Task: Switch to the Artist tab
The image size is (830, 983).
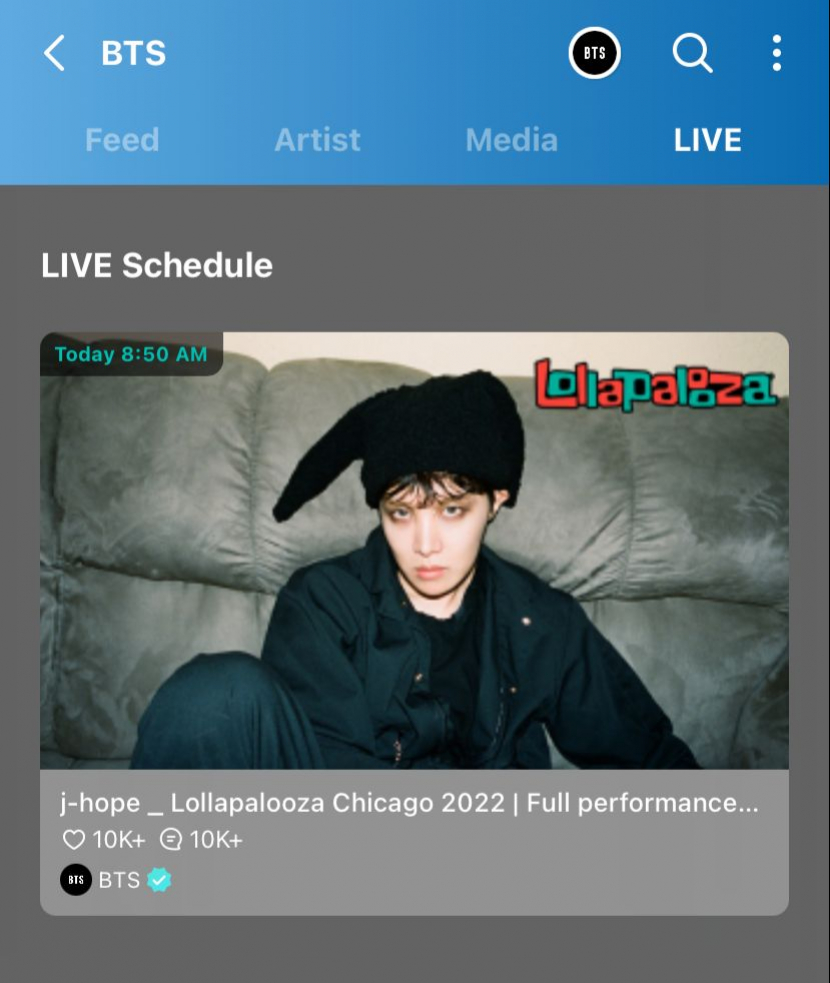Action: click(x=317, y=139)
